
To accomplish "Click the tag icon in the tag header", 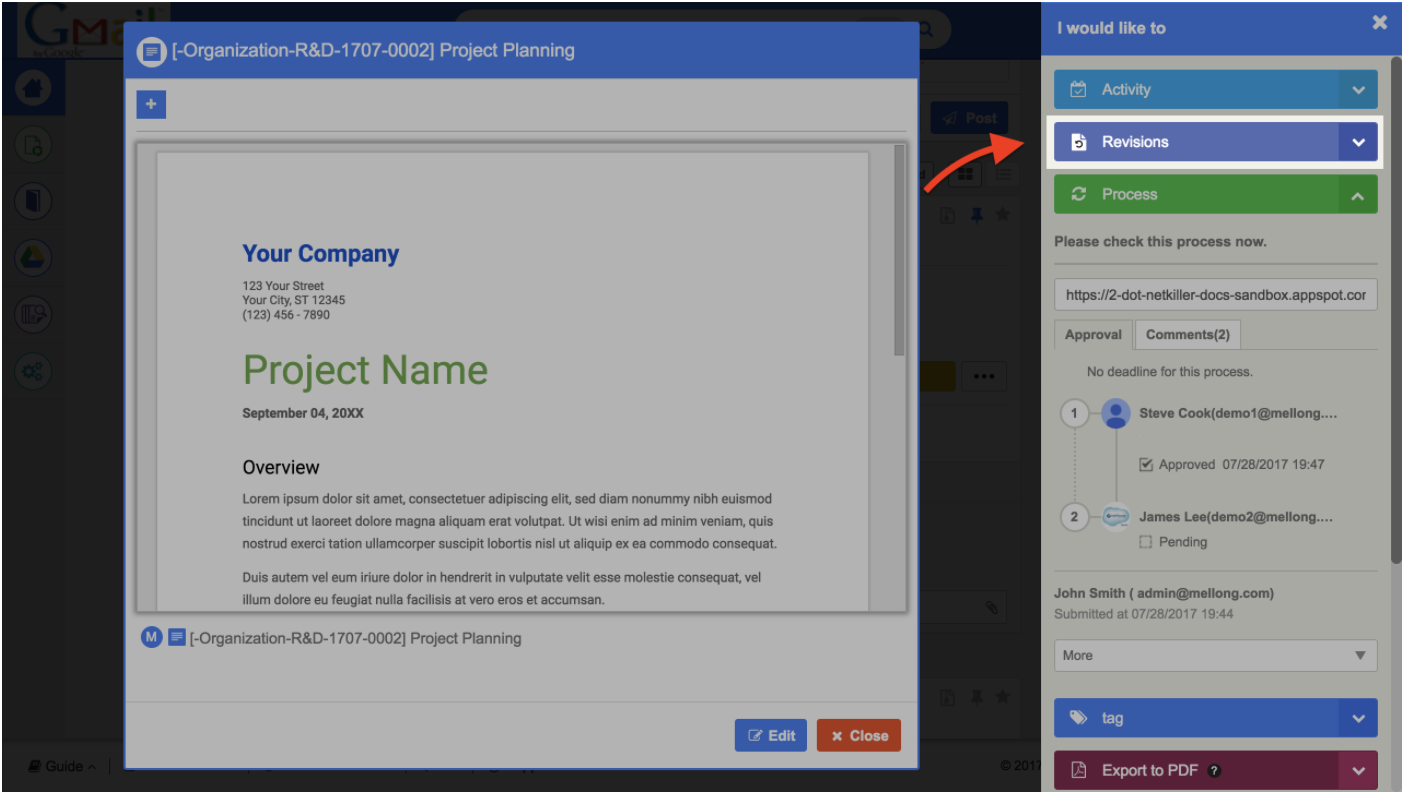I will (x=1078, y=718).
